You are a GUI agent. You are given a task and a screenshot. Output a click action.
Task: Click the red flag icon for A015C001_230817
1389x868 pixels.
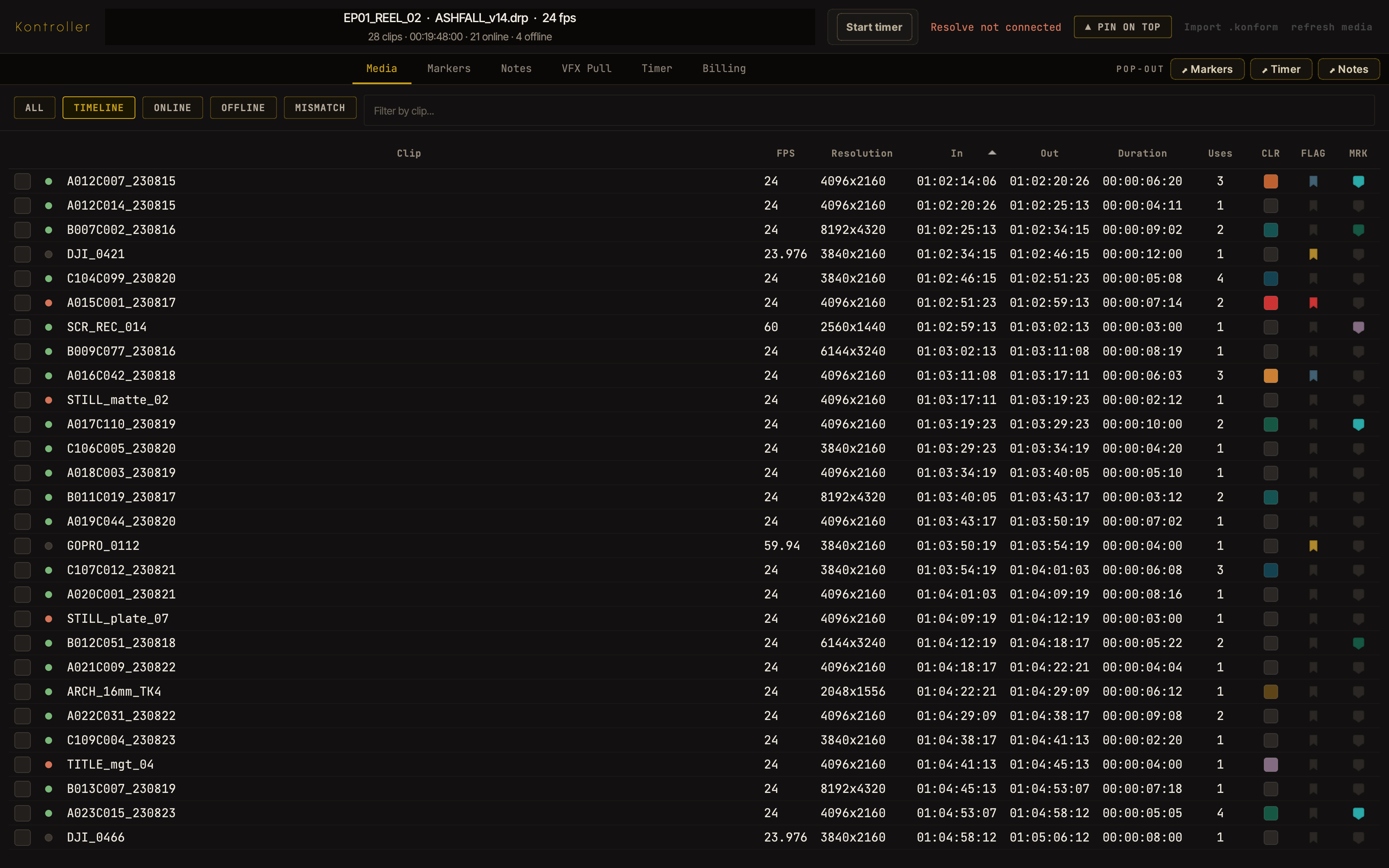coord(1313,303)
